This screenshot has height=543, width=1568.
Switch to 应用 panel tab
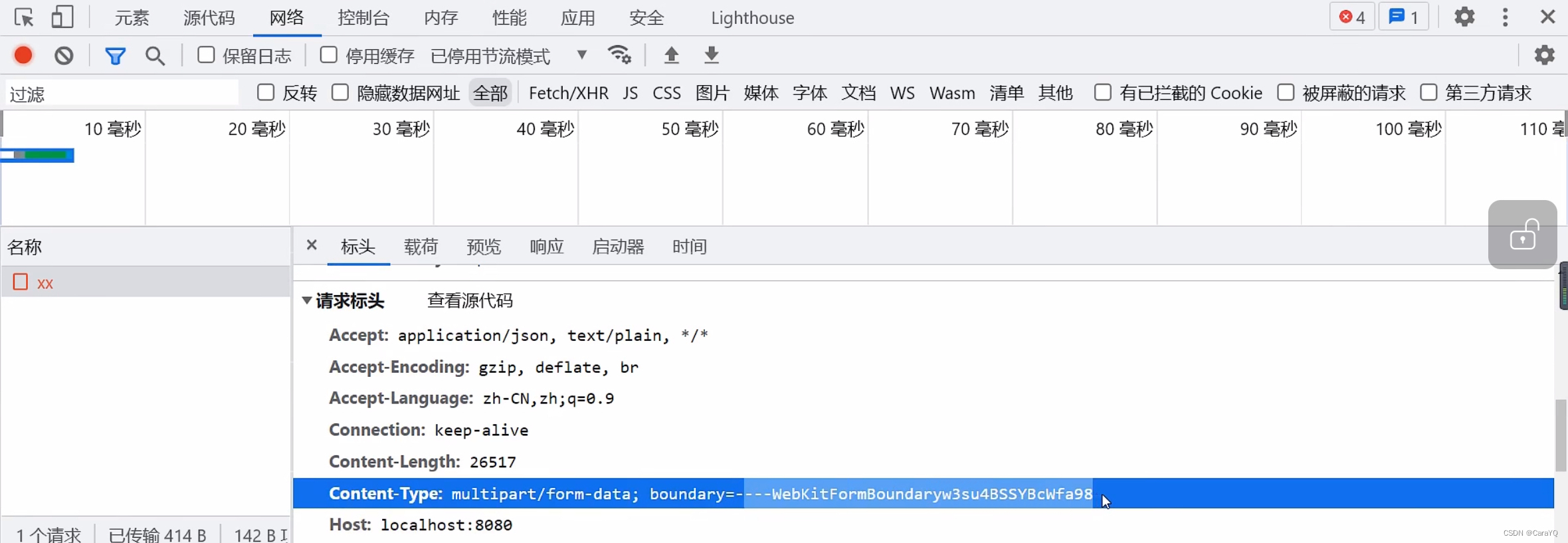click(578, 18)
